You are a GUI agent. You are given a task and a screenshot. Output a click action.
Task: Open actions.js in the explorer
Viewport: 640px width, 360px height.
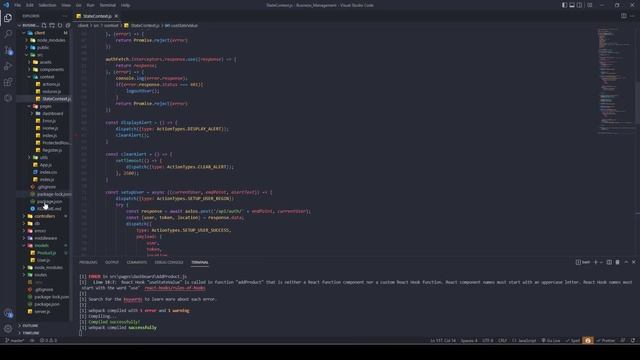(x=51, y=84)
